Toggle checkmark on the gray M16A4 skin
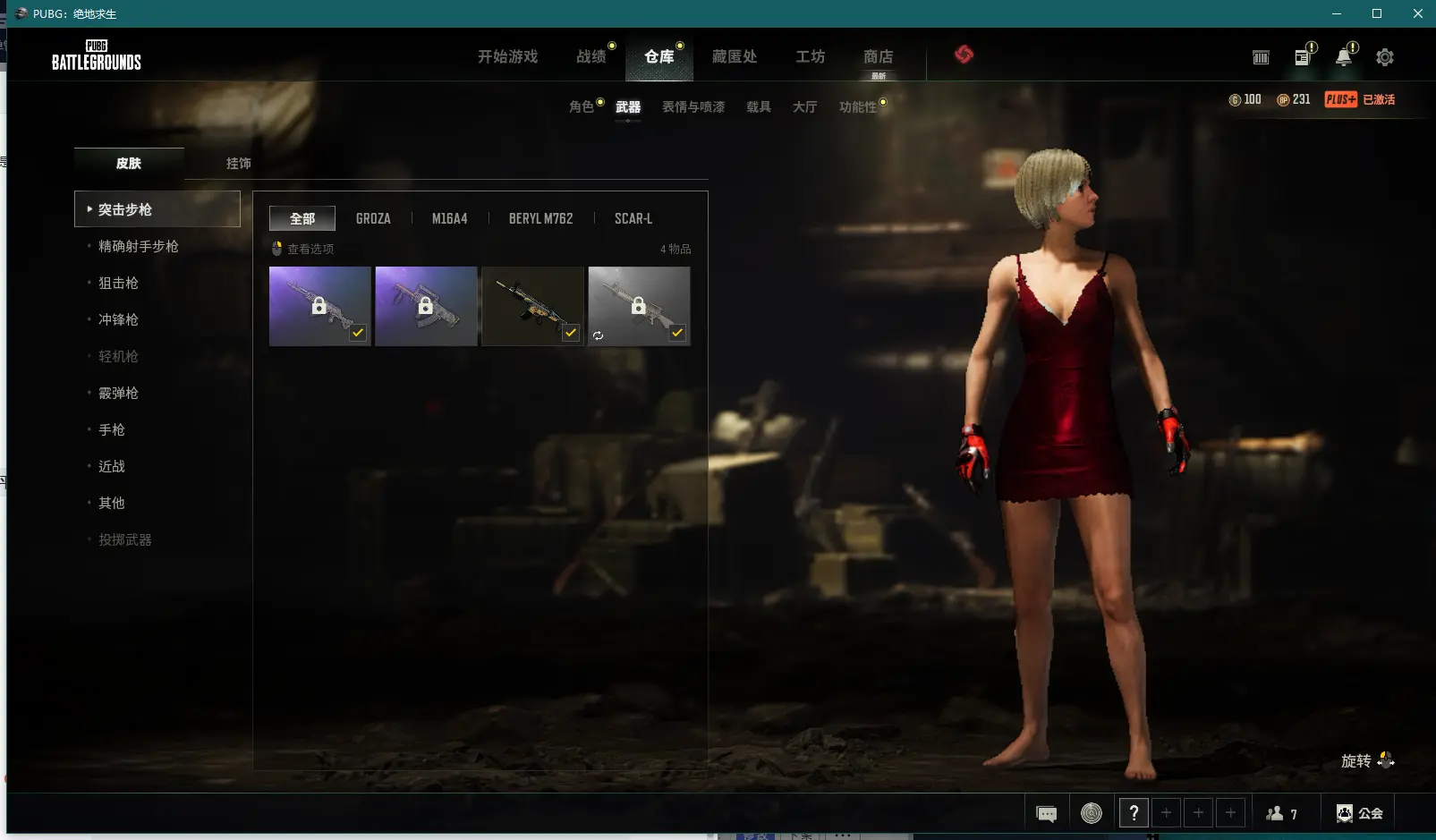1436x840 pixels. tap(677, 333)
